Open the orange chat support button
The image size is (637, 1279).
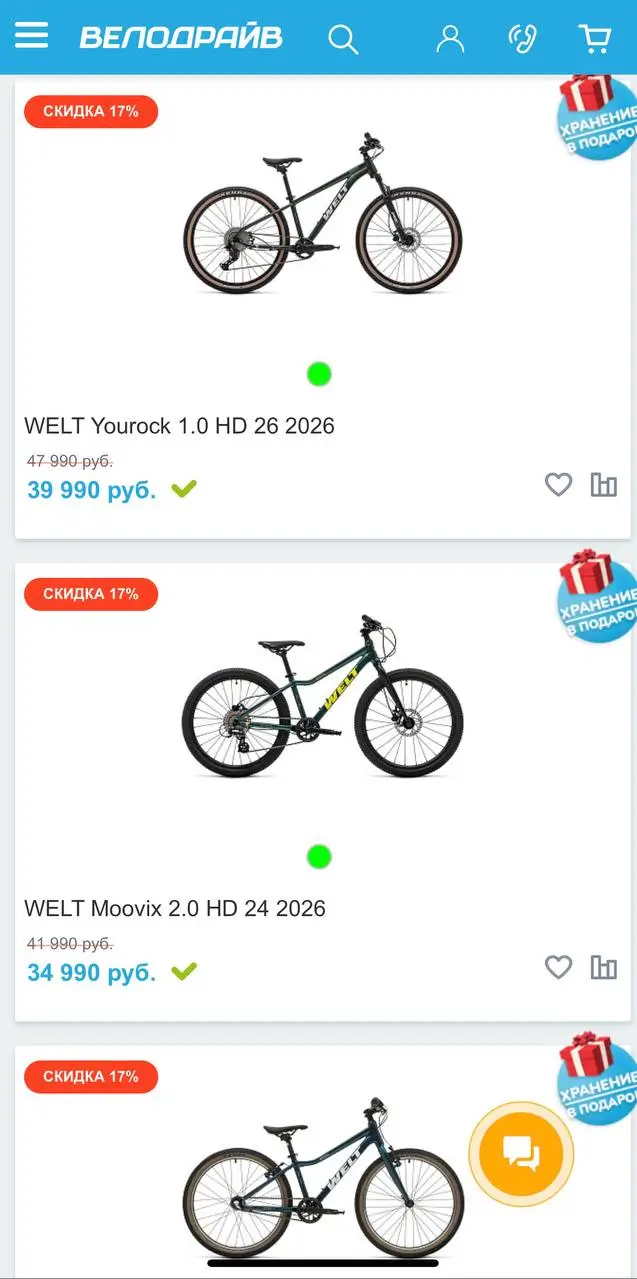tap(521, 1154)
